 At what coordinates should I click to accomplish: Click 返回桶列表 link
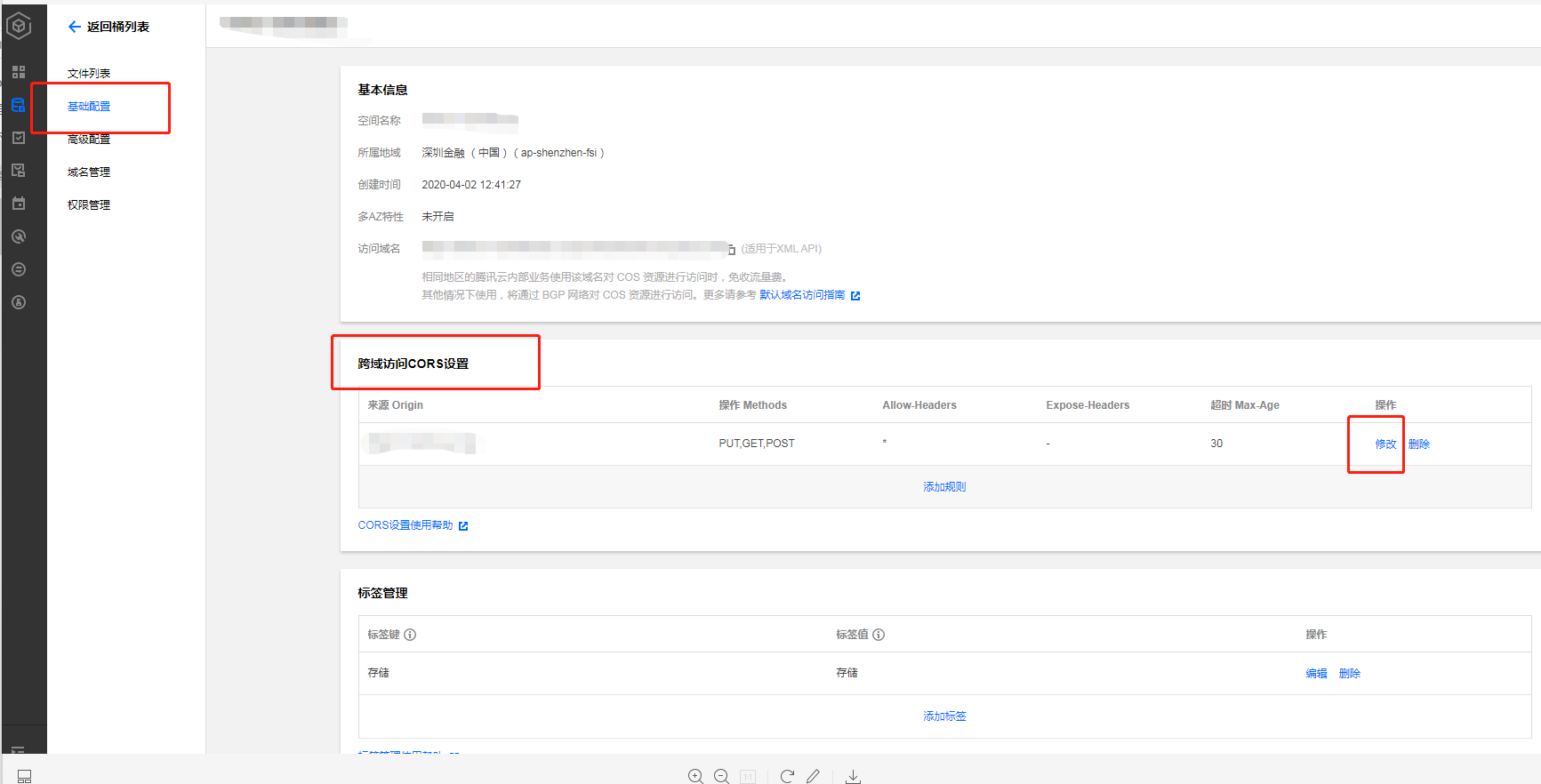tap(118, 27)
